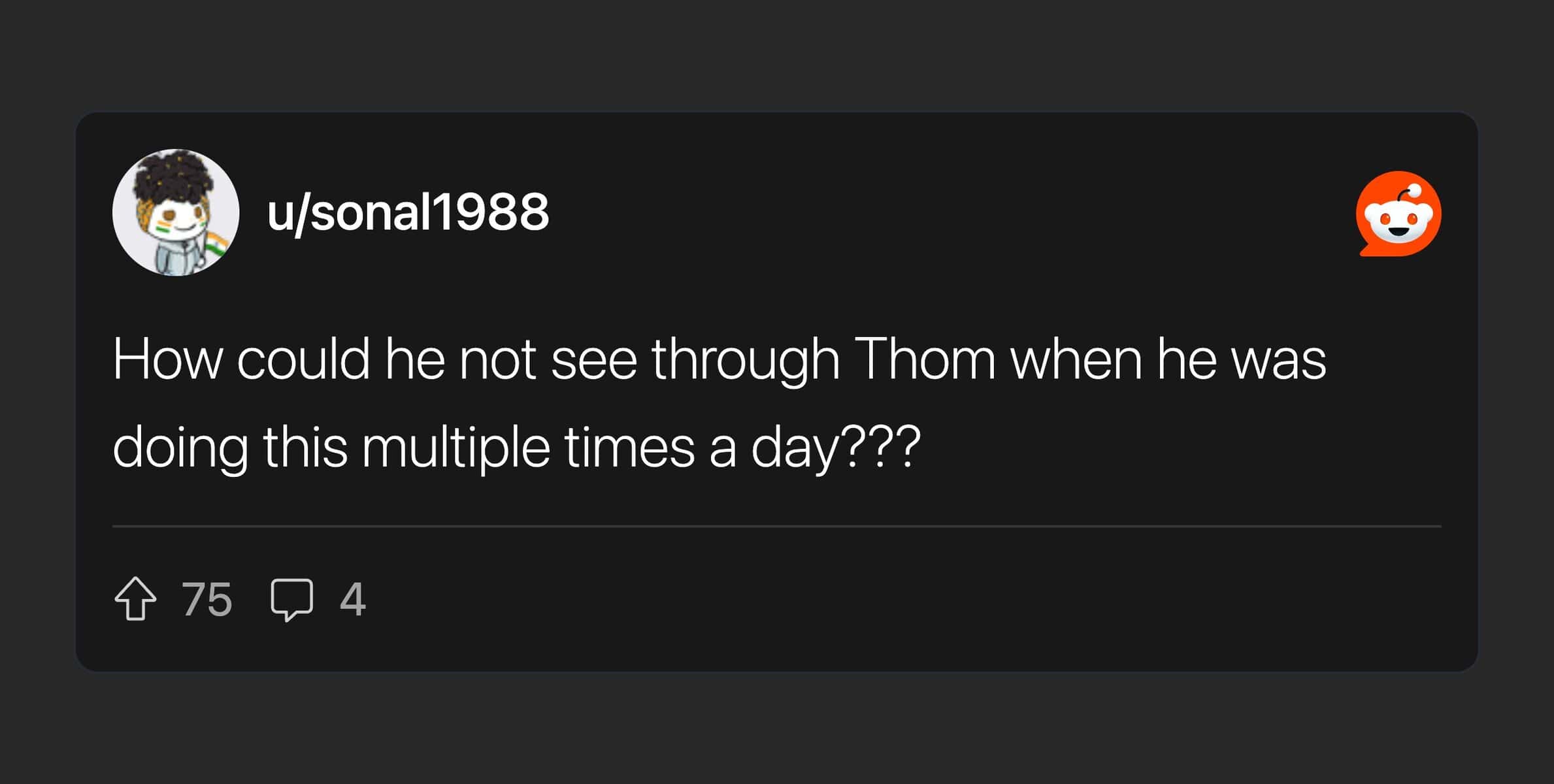Click the word 'times' in the post
Viewport: 1554px width, 784px height.
click(x=629, y=448)
